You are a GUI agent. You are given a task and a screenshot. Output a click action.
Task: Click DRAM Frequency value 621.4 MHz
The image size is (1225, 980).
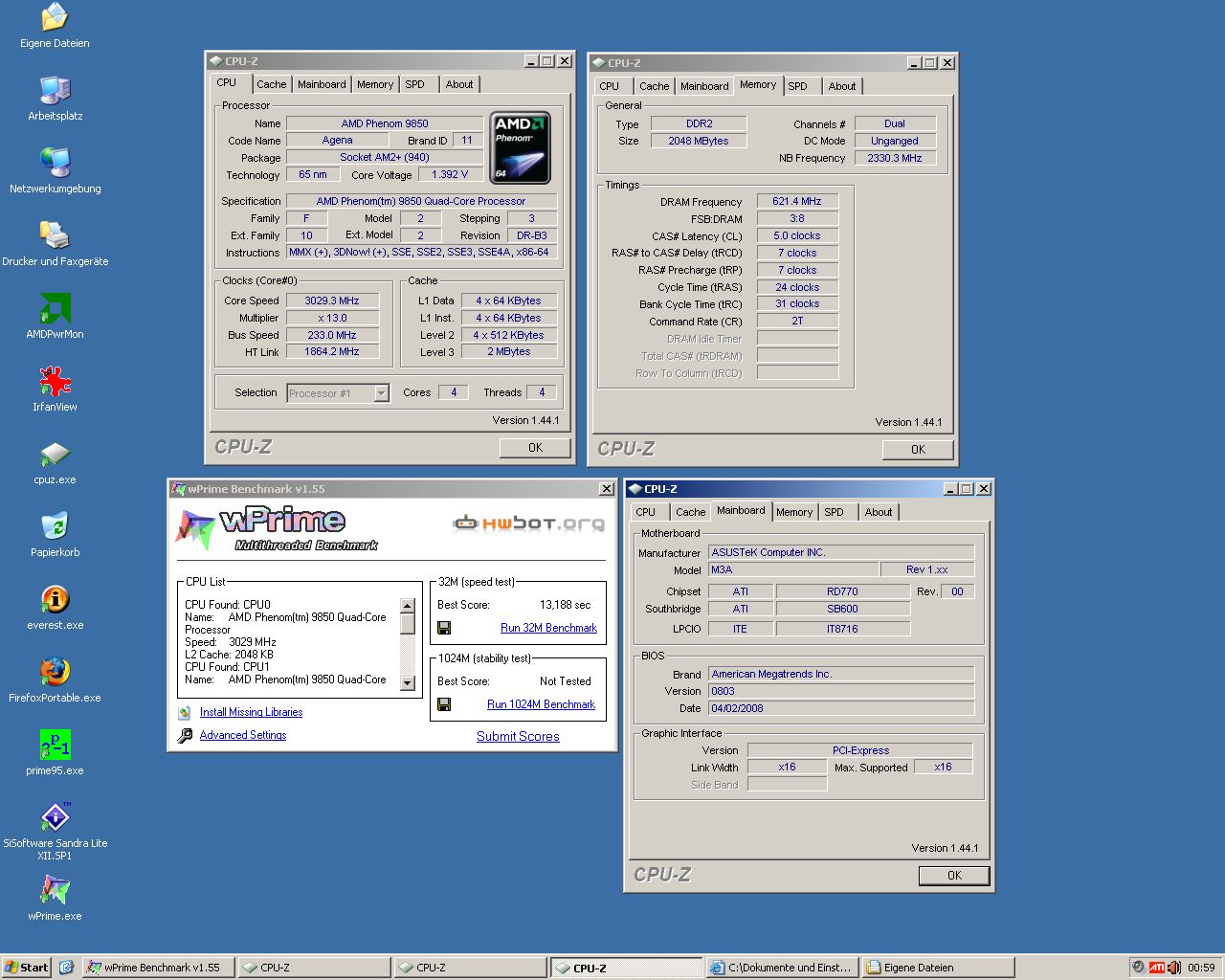(797, 202)
